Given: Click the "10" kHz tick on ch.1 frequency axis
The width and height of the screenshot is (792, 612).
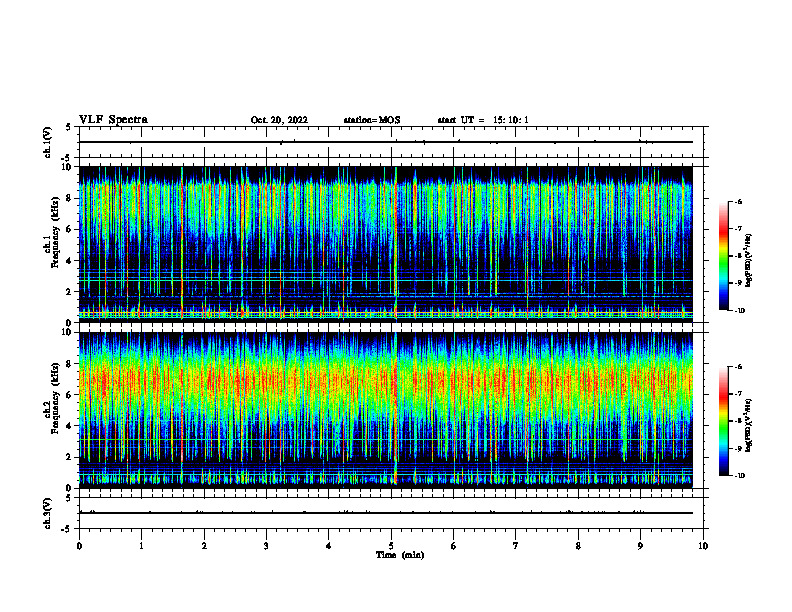Looking at the screenshot, I should click(68, 167).
